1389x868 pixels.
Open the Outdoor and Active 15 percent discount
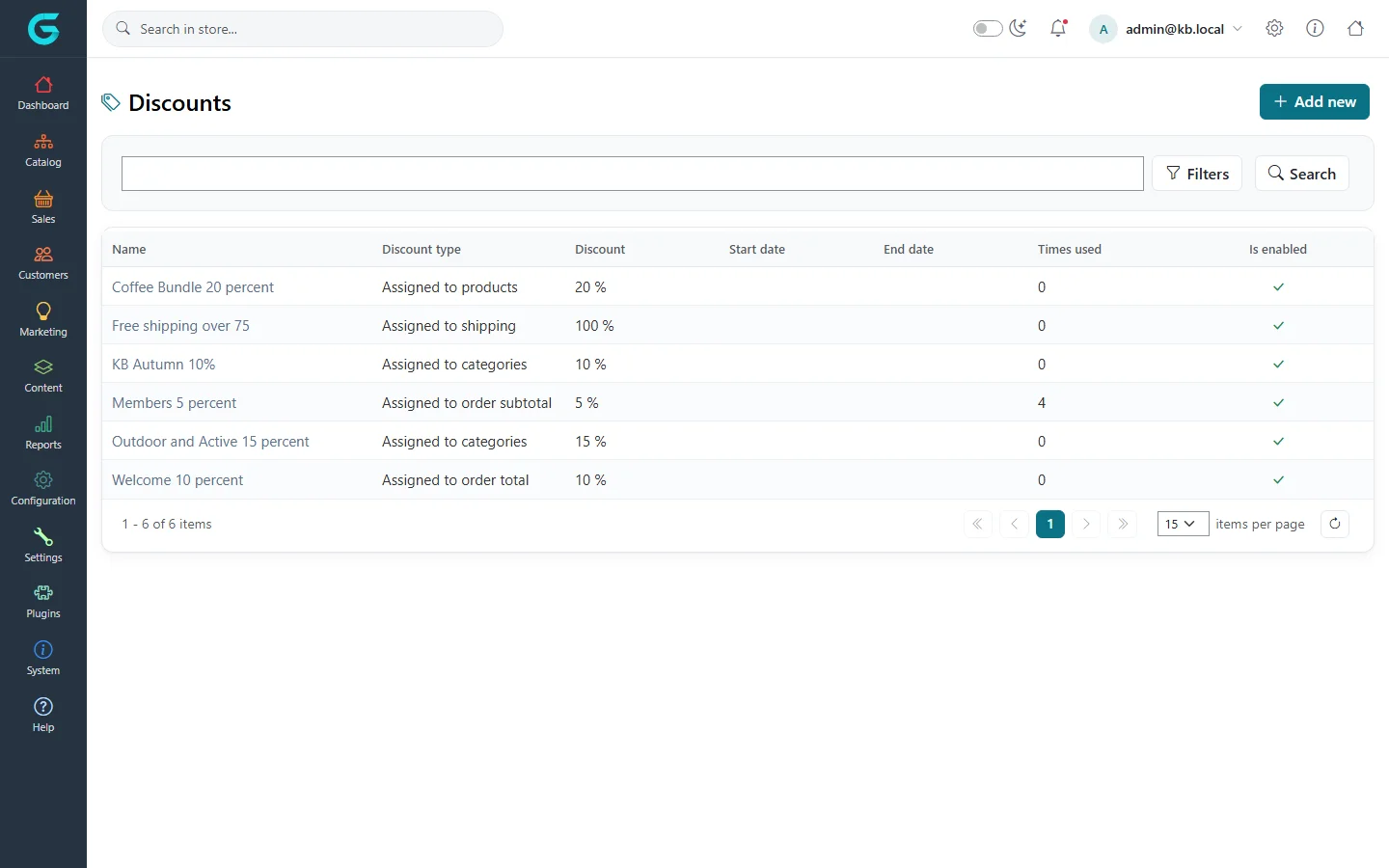tap(210, 442)
